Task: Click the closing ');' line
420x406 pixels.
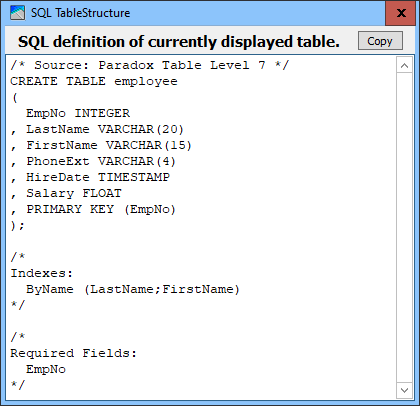Action: [17, 226]
